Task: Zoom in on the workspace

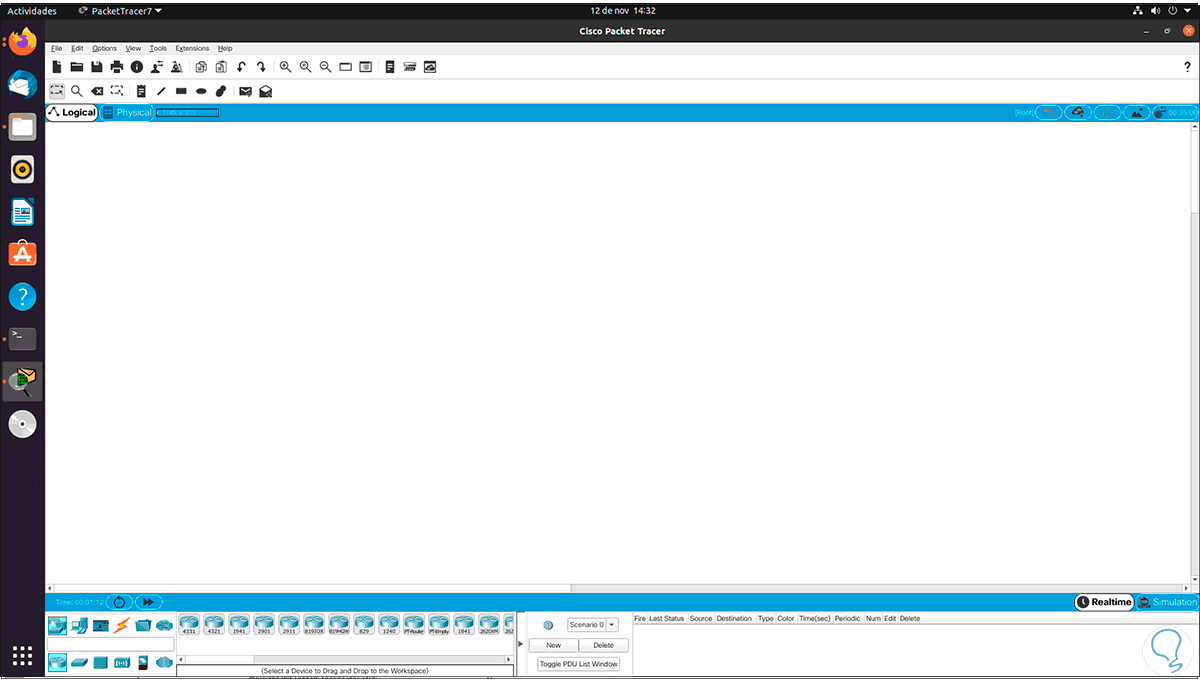Action: pos(285,67)
